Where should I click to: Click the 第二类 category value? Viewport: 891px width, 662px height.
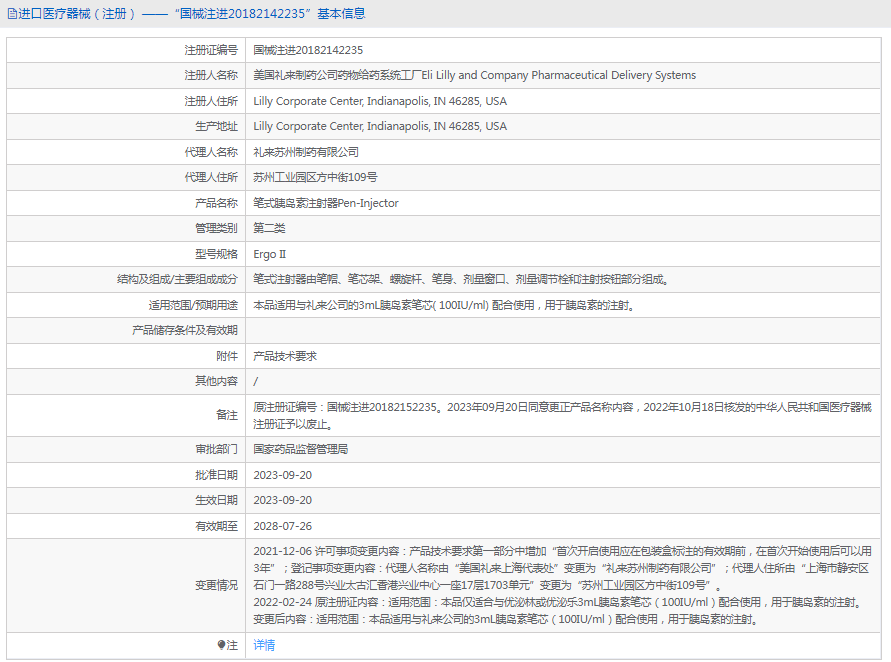tap(269, 228)
